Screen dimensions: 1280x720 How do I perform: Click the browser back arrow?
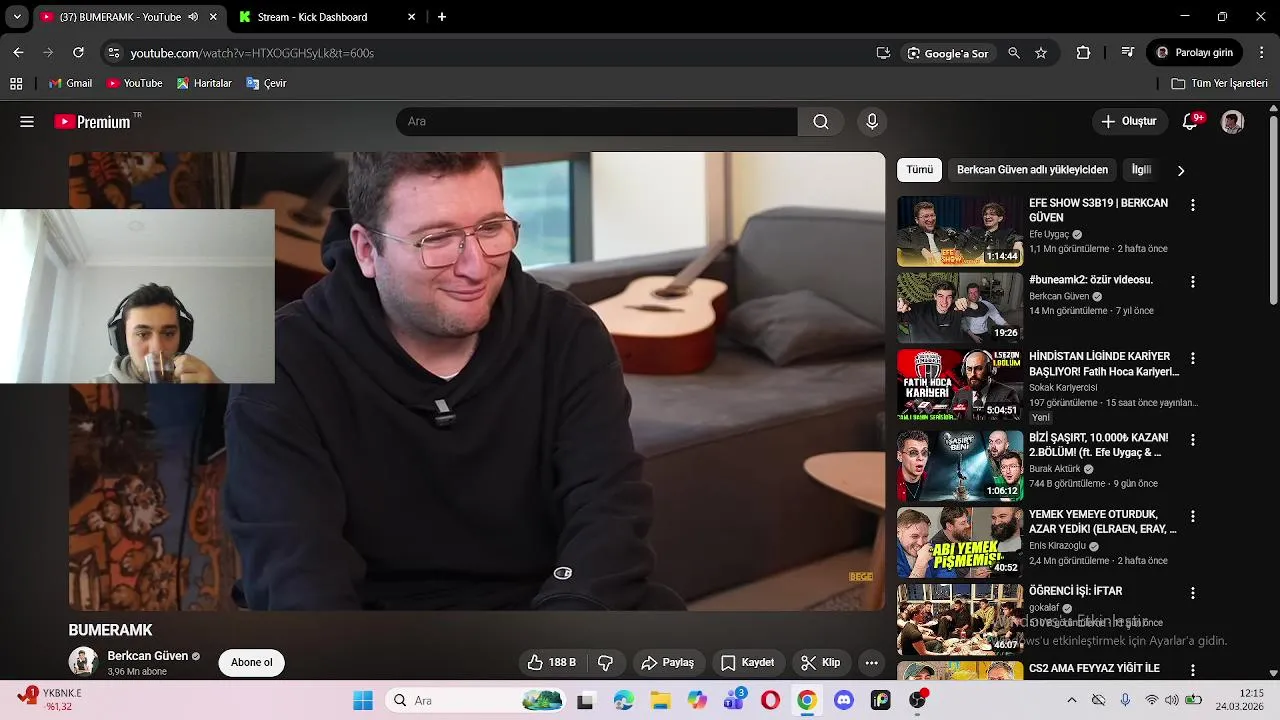pos(18,53)
